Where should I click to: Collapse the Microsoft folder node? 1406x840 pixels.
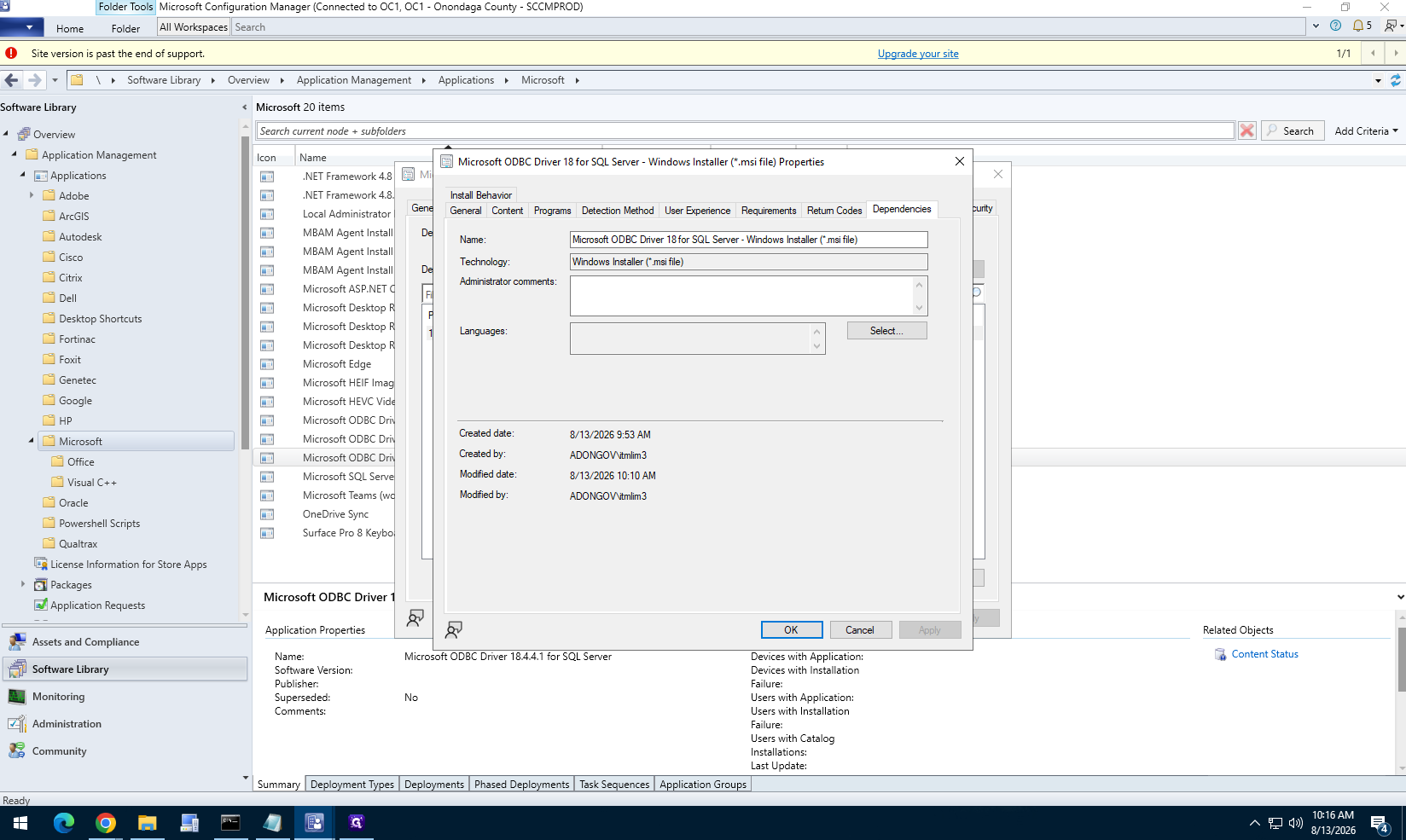coord(32,441)
